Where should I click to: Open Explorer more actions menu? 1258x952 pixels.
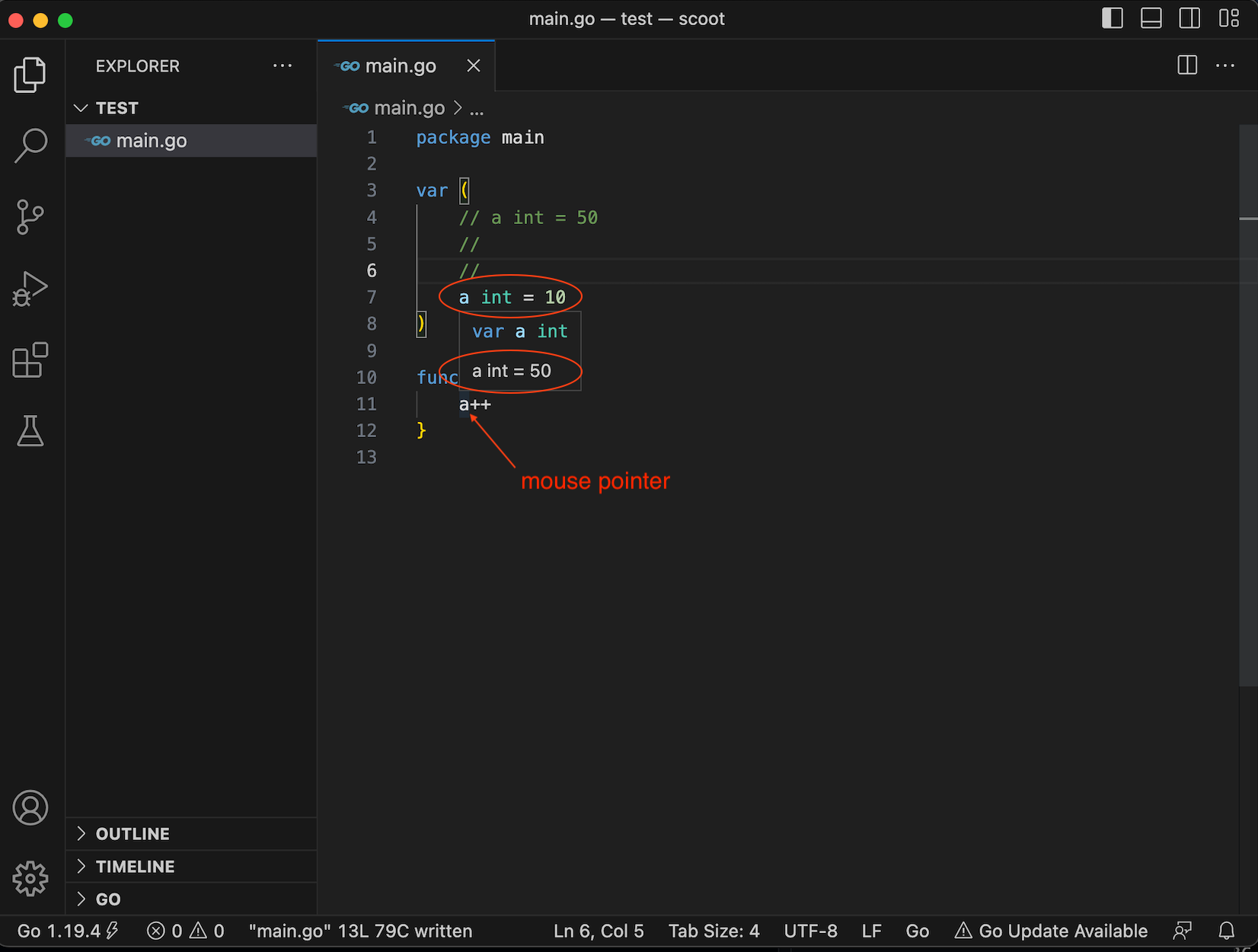pos(283,65)
